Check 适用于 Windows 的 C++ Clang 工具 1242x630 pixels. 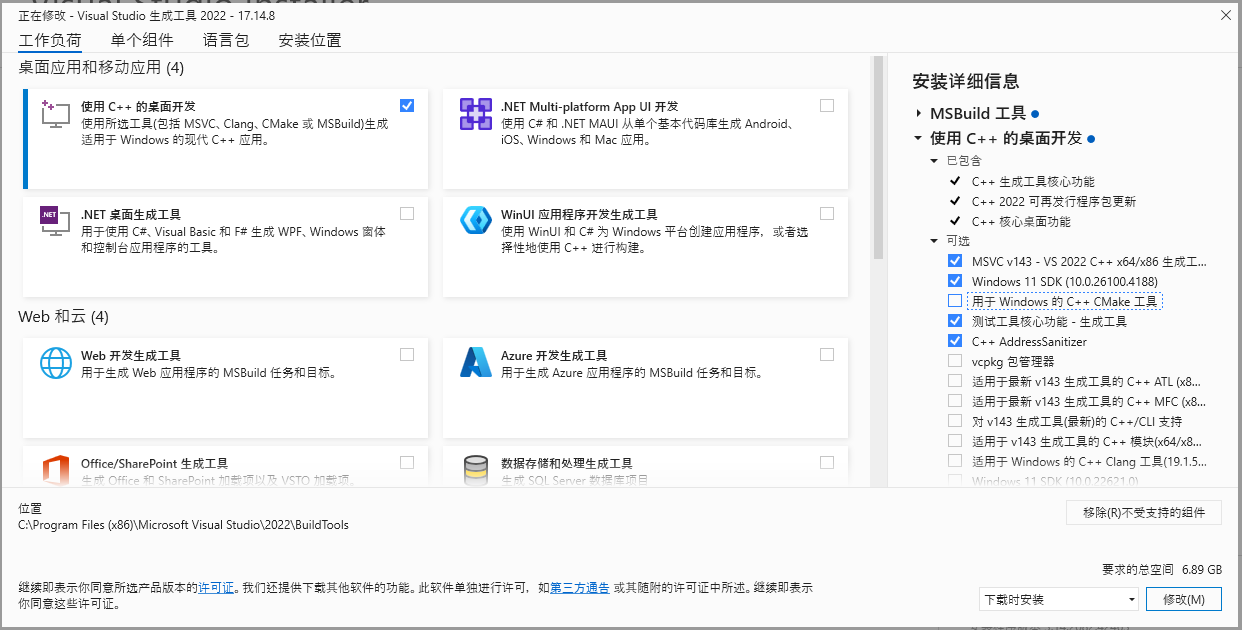955,461
